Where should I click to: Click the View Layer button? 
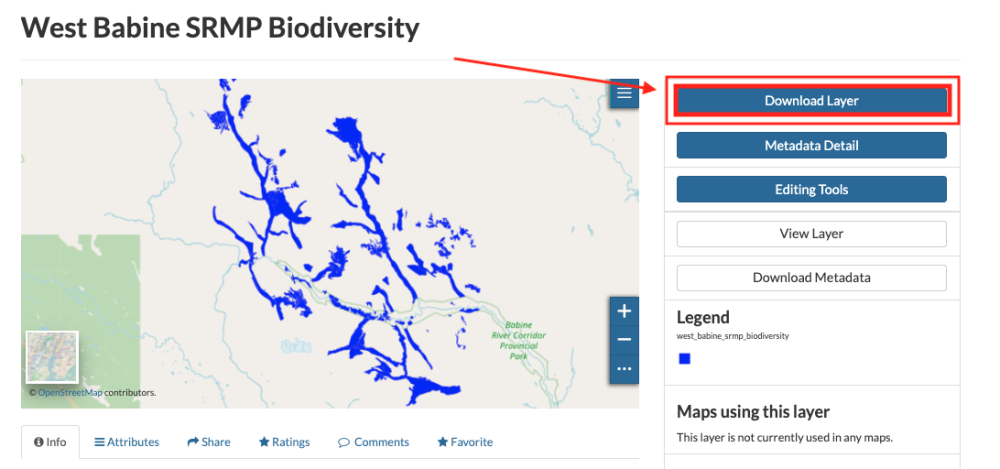click(x=811, y=234)
